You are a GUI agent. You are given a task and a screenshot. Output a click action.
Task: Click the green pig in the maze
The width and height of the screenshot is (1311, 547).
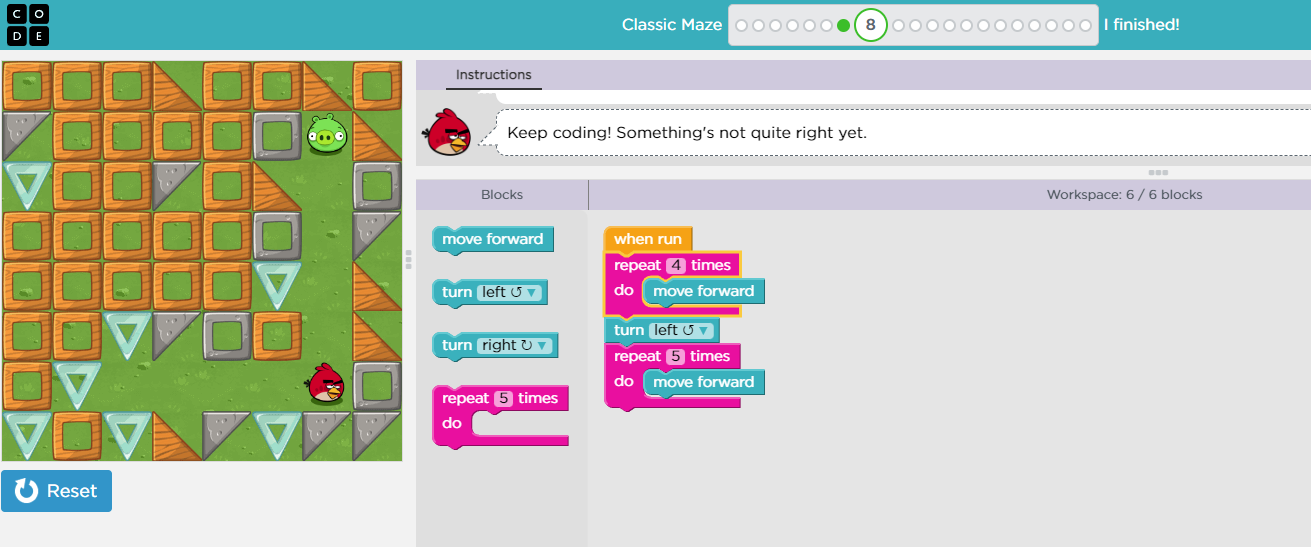(x=325, y=135)
